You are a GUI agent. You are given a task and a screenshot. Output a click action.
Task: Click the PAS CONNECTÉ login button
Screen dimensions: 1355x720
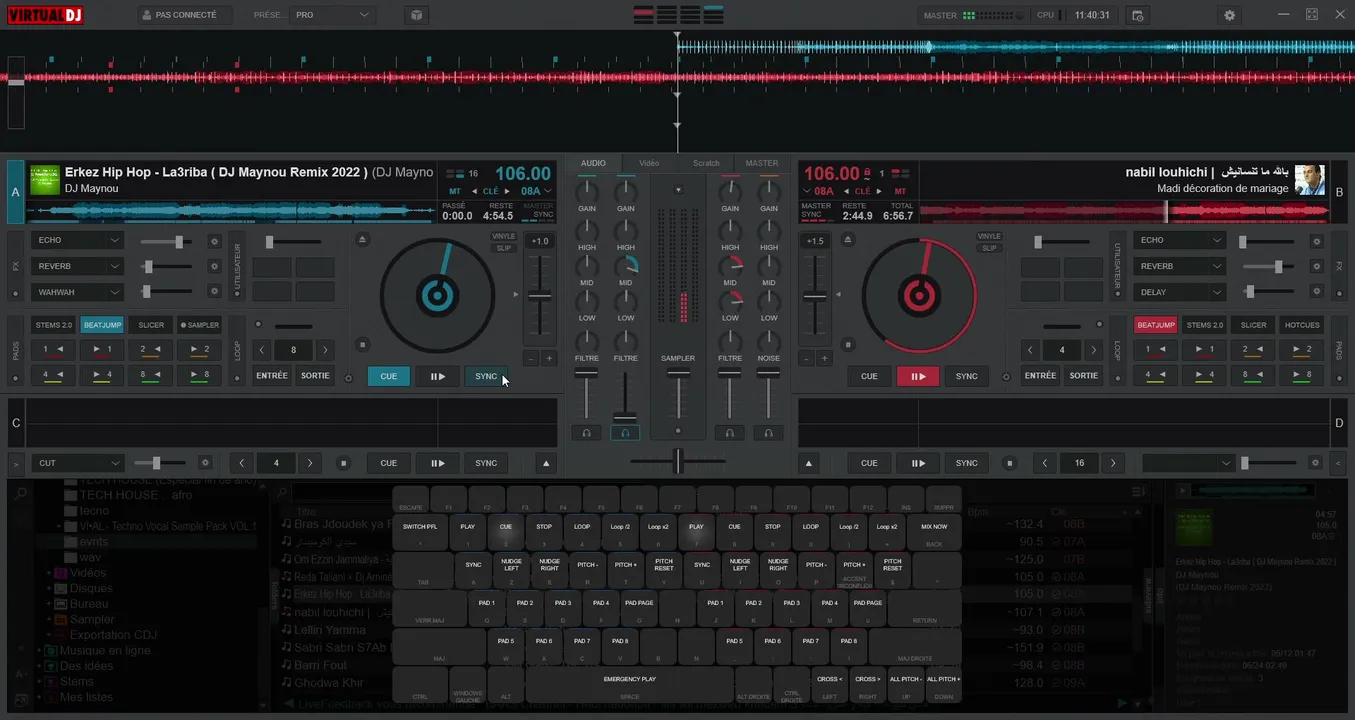(x=185, y=15)
